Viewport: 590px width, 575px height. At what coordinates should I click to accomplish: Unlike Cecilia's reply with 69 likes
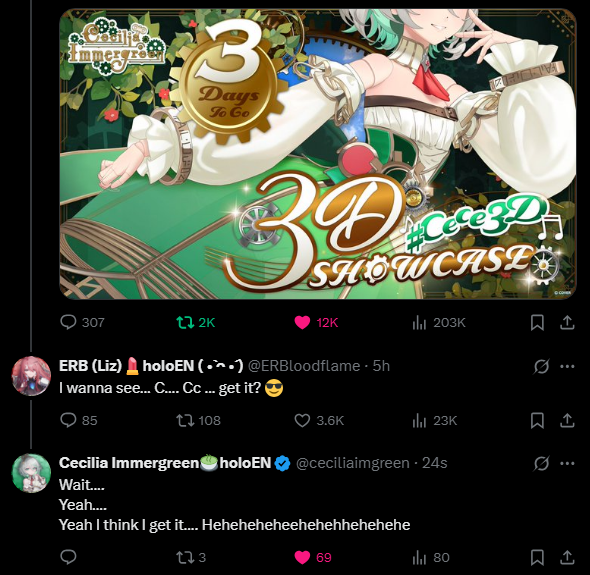click(x=313, y=557)
